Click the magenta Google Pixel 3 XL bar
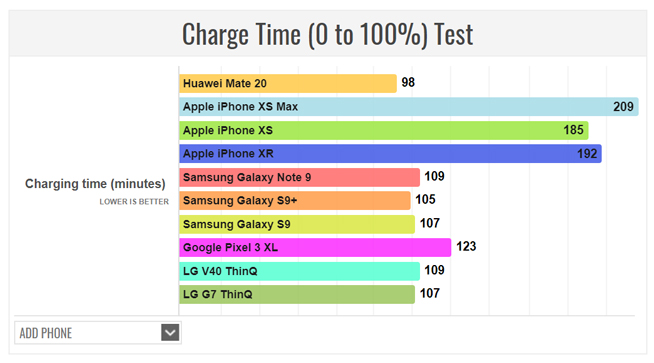The width and height of the screenshot is (654, 363). point(315,247)
